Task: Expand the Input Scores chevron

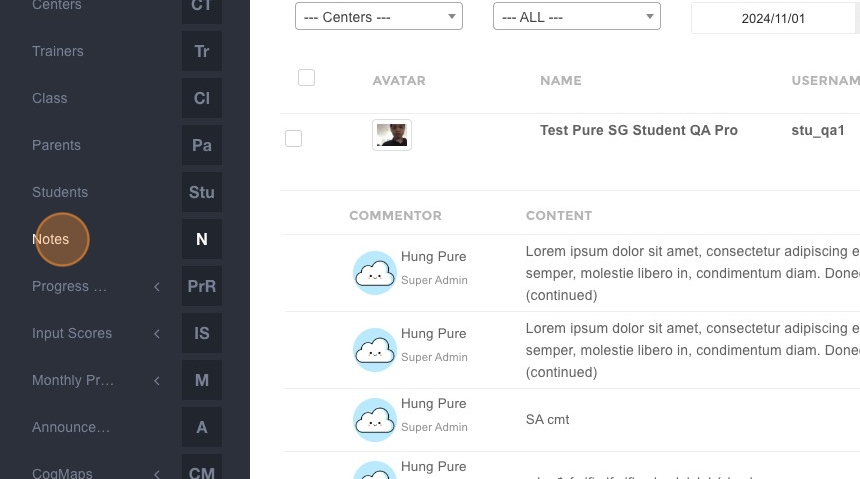Action: coord(157,333)
